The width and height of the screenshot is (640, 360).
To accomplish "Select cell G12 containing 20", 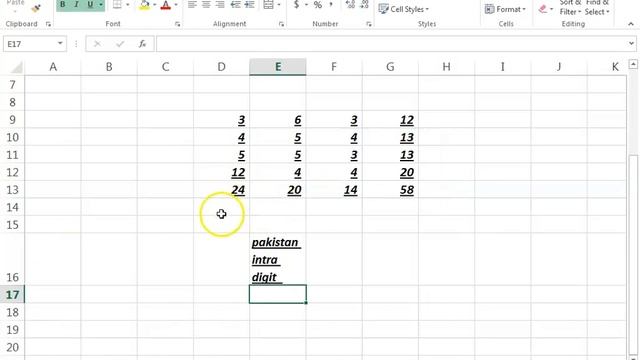I will click(x=390, y=172).
